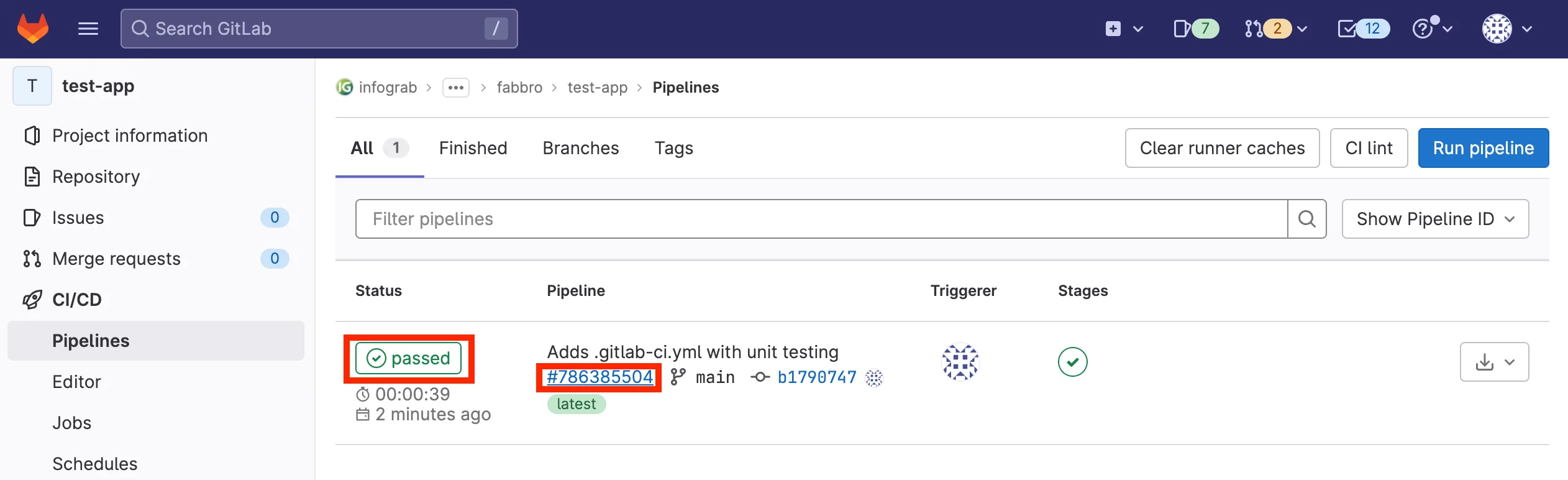Click the triggerer avatar in pipeline row

tap(960, 362)
